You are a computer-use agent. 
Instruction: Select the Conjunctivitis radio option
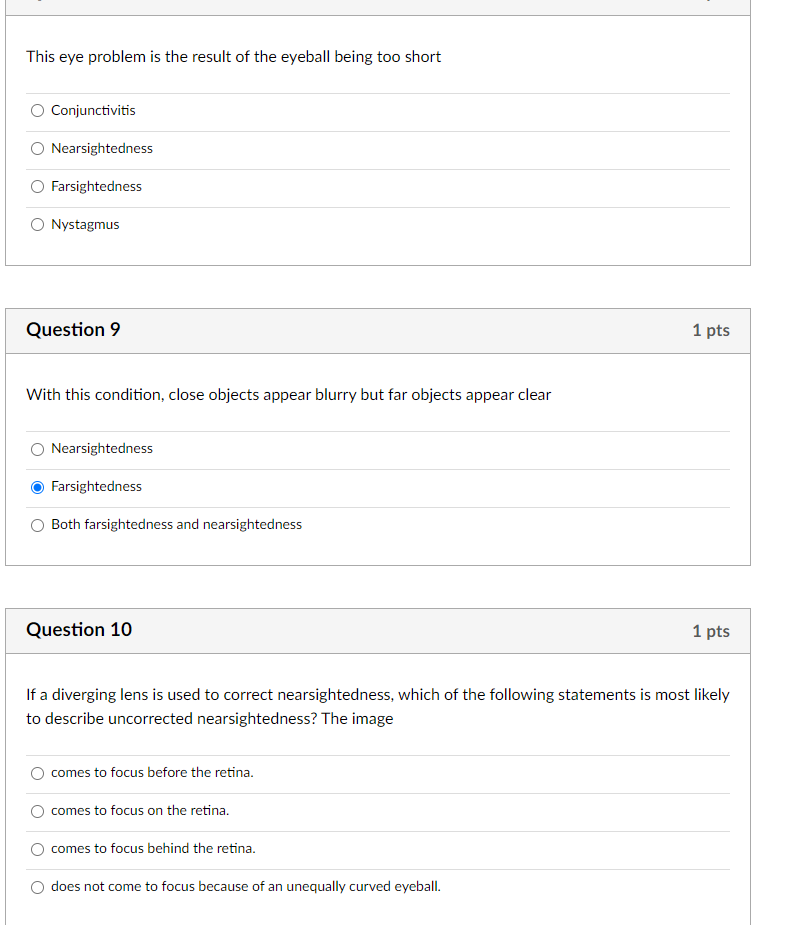click(37, 111)
